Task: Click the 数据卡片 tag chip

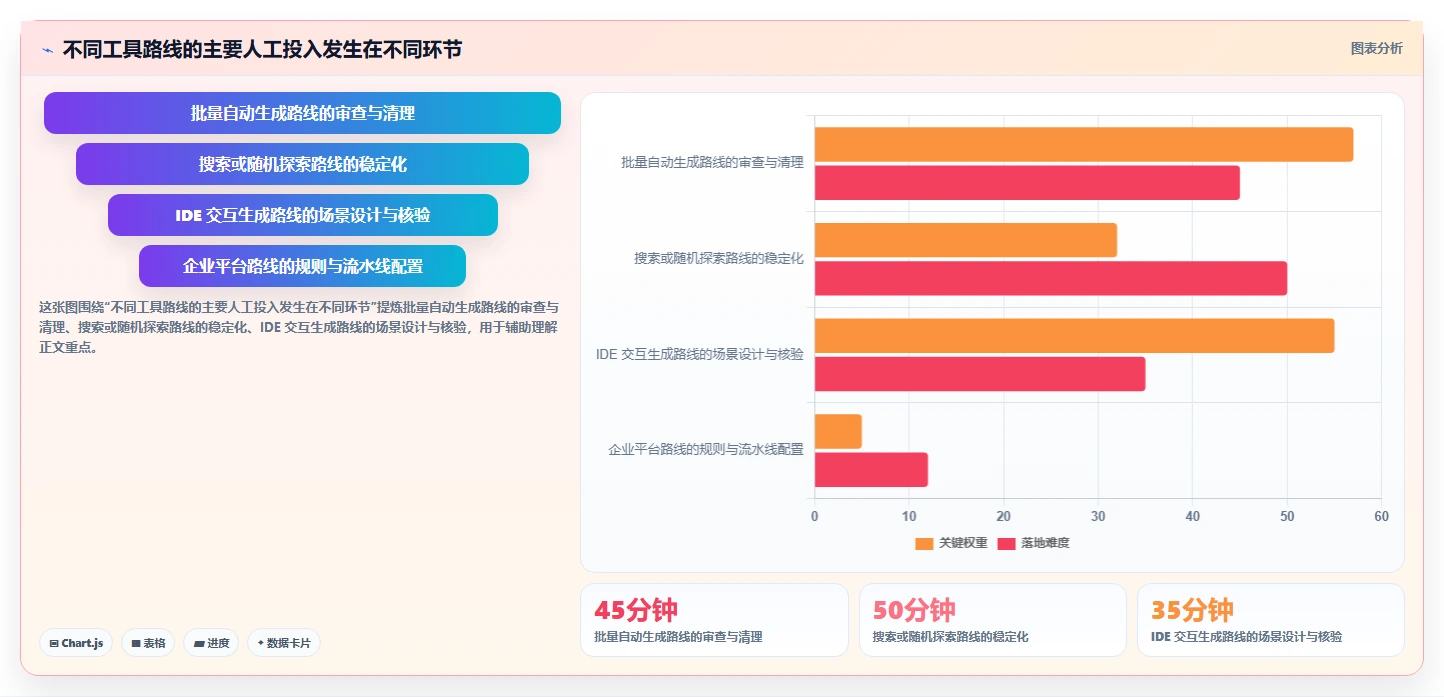Action: click(x=283, y=643)
